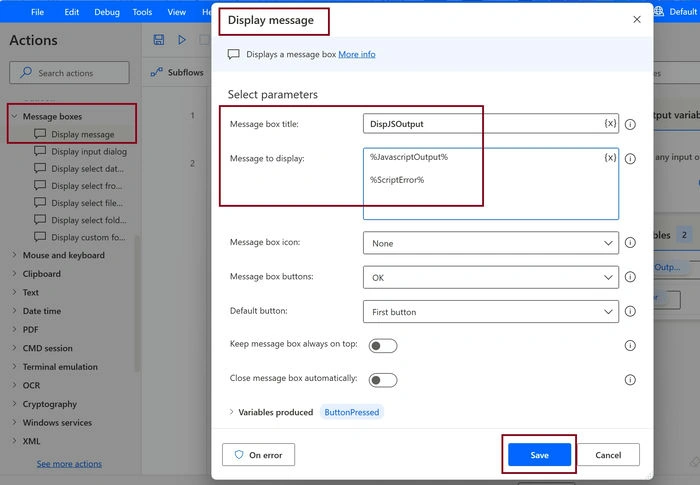Toggle Keep message box always on top
The width and height of the screenshot is (700, 485).
[383, 346]
